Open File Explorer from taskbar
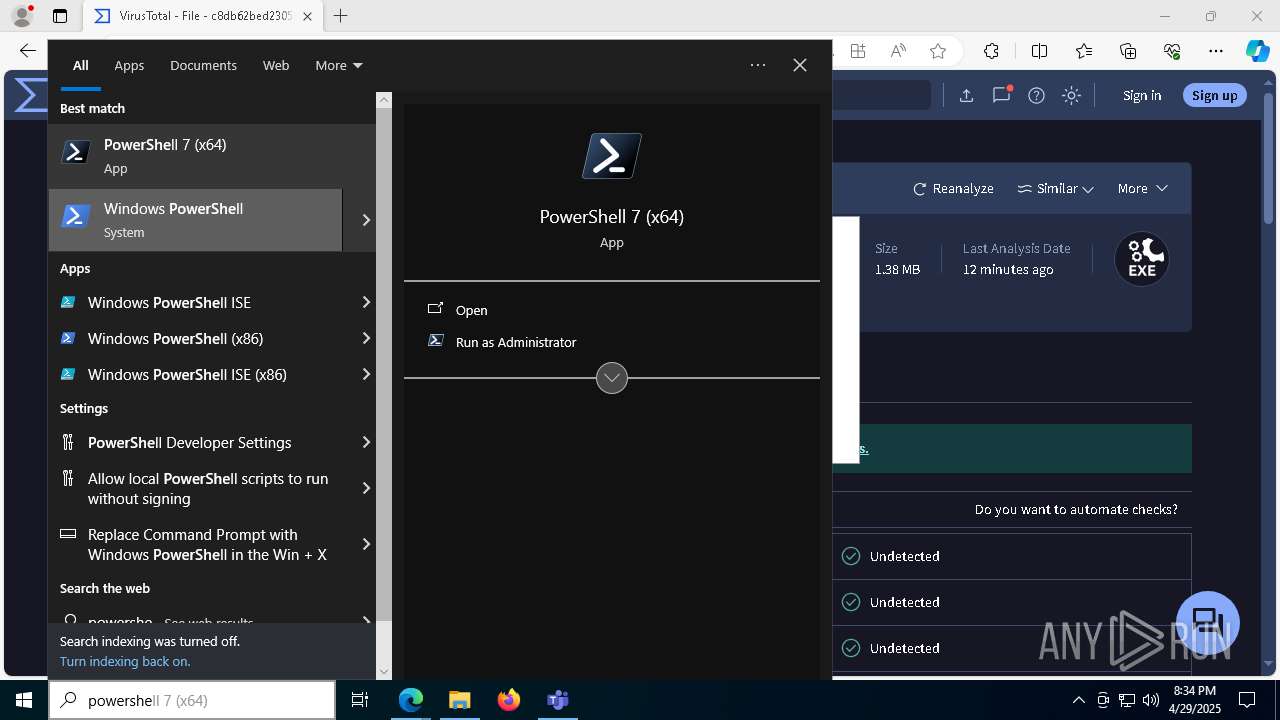The width and height of the screenshot is (1280, 720). click(x=460, y=700)
